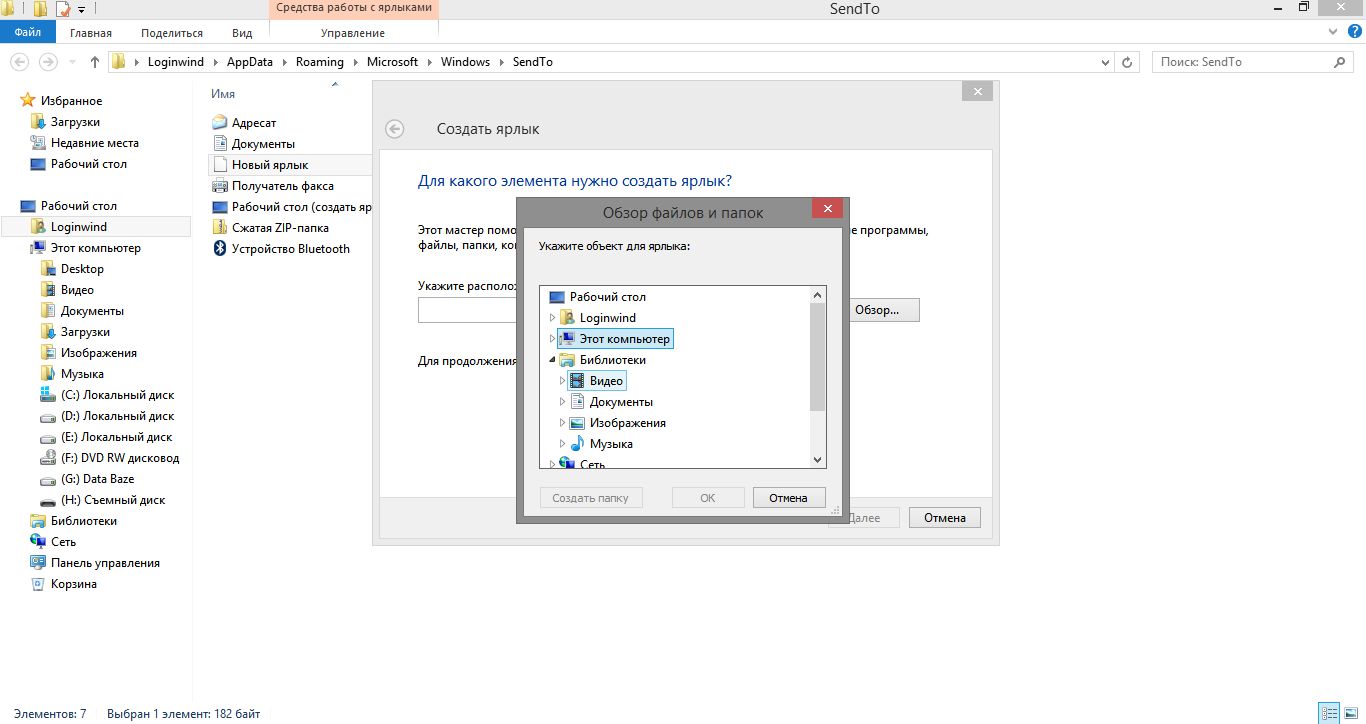This screenshot has height=724, width=1366.
Task: Expand the Images library in browse tree
Action: coord(562,423)
